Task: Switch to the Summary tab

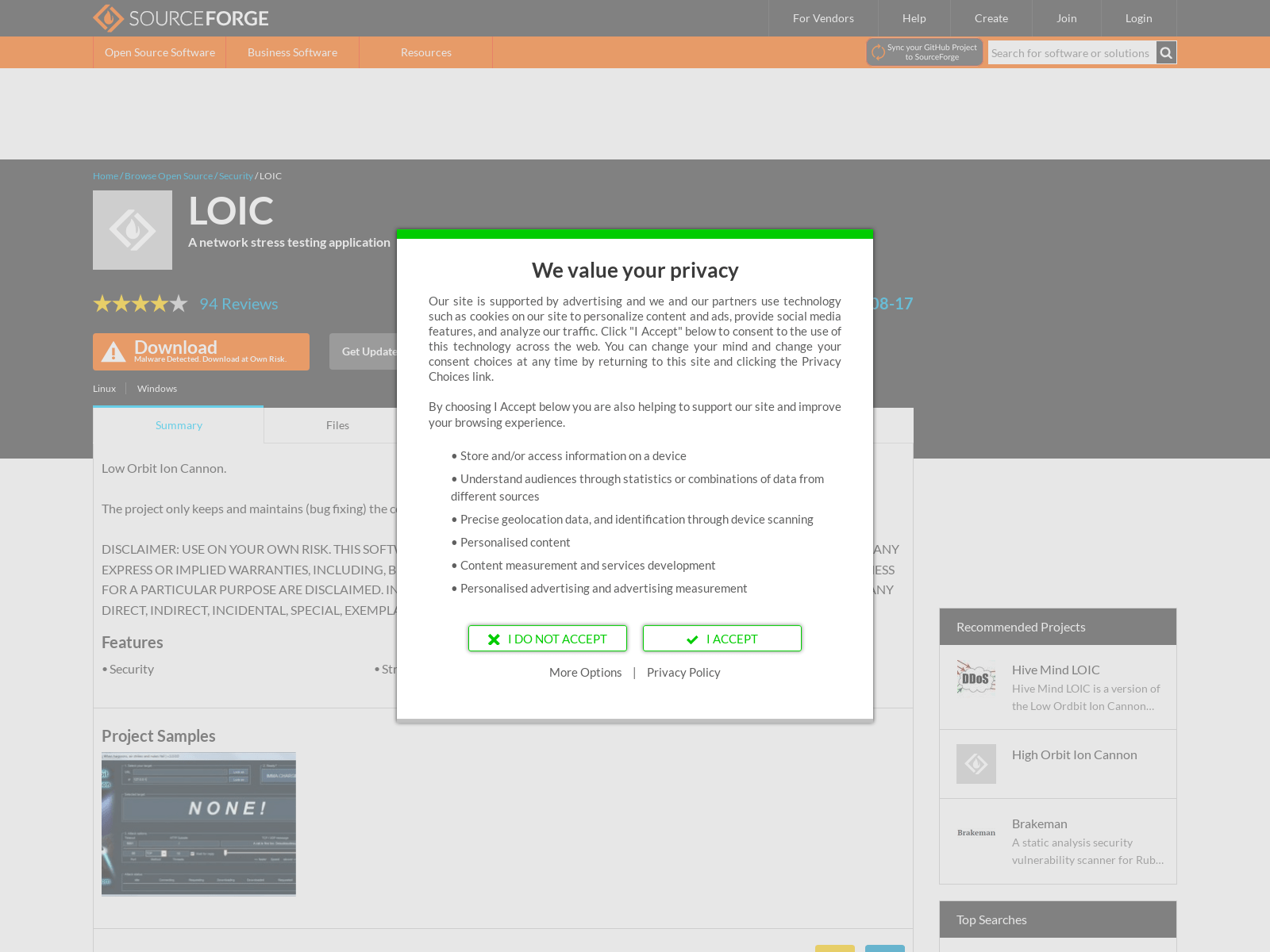Action: coord(179,425)
